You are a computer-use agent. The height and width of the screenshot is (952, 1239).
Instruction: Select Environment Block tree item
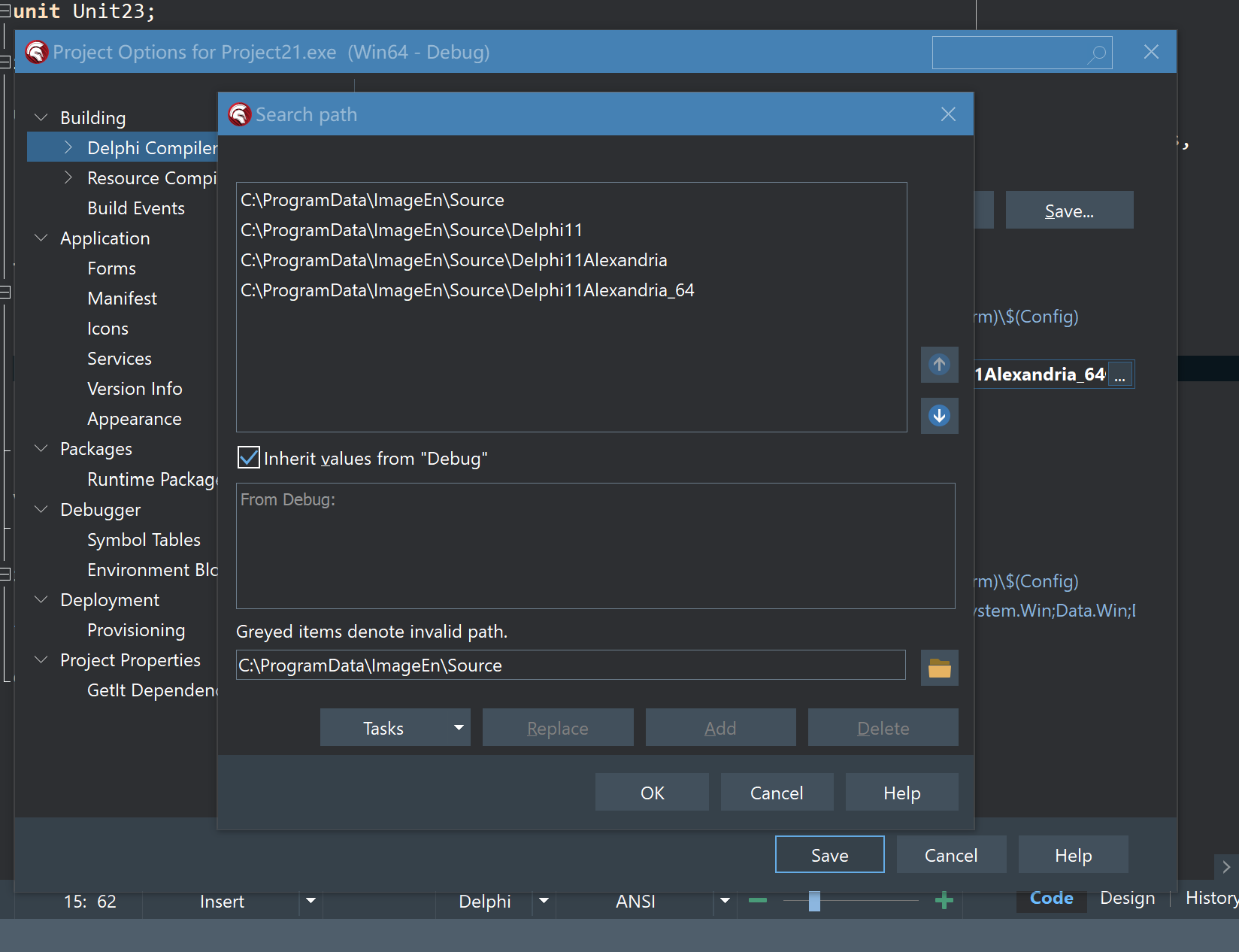152,570
